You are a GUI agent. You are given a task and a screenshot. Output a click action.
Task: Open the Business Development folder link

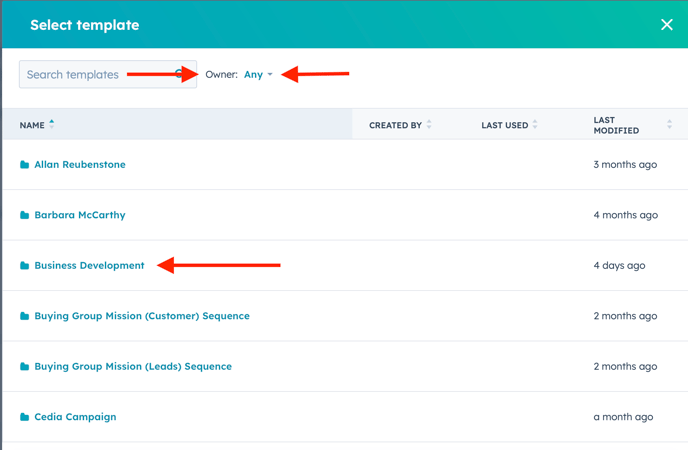click(x=89, y=266)
